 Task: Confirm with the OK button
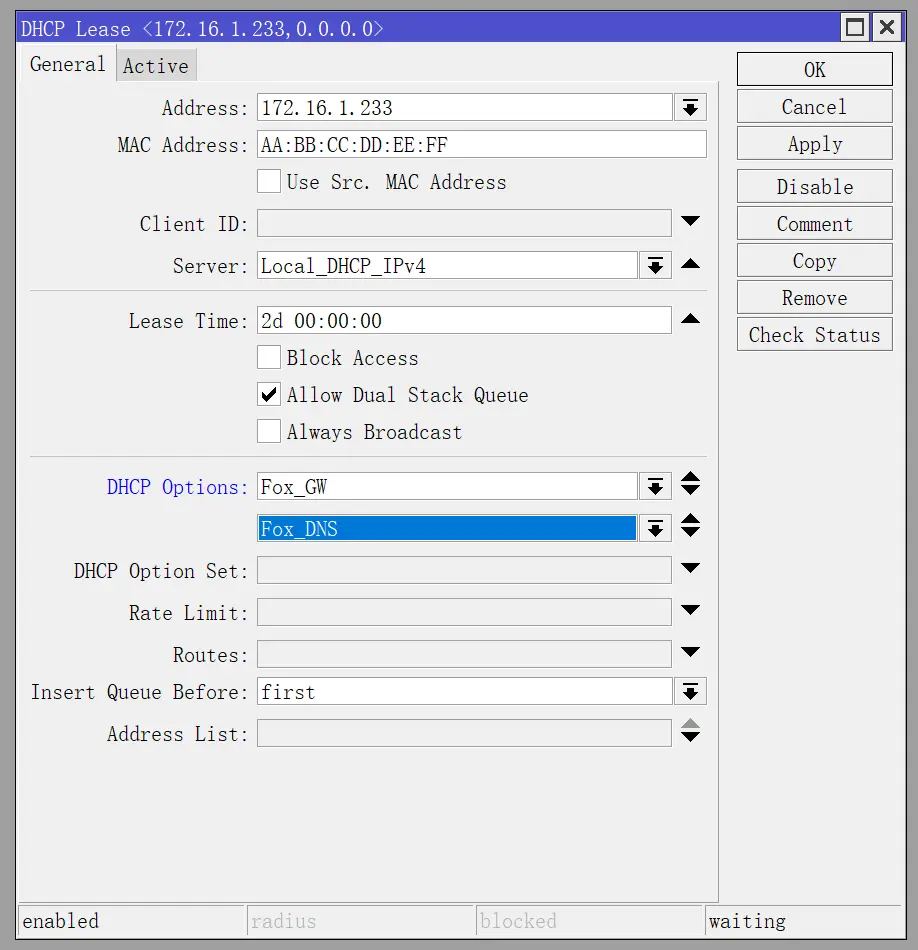(x=814, y=69)
